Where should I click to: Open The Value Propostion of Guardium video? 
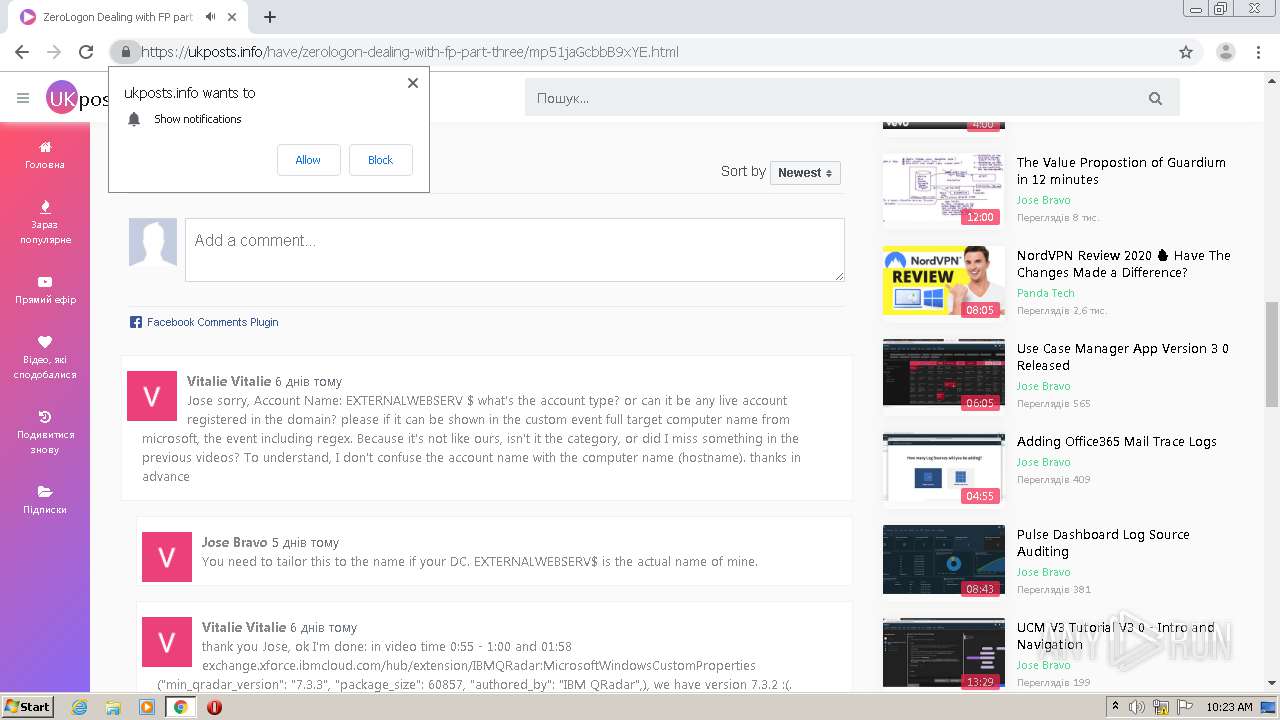click(1121, 171)
